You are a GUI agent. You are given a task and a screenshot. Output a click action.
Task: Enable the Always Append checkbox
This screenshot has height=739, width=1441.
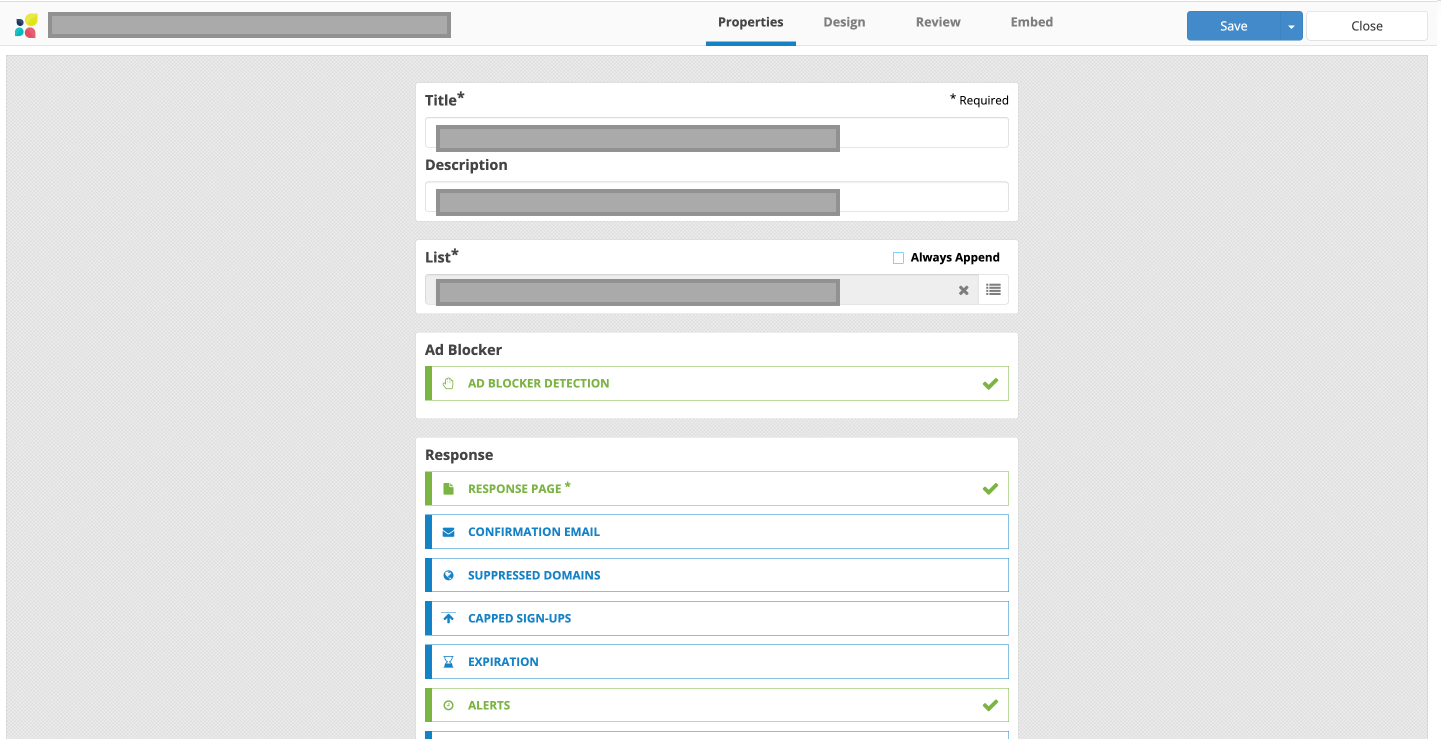[x=897, y=257]
